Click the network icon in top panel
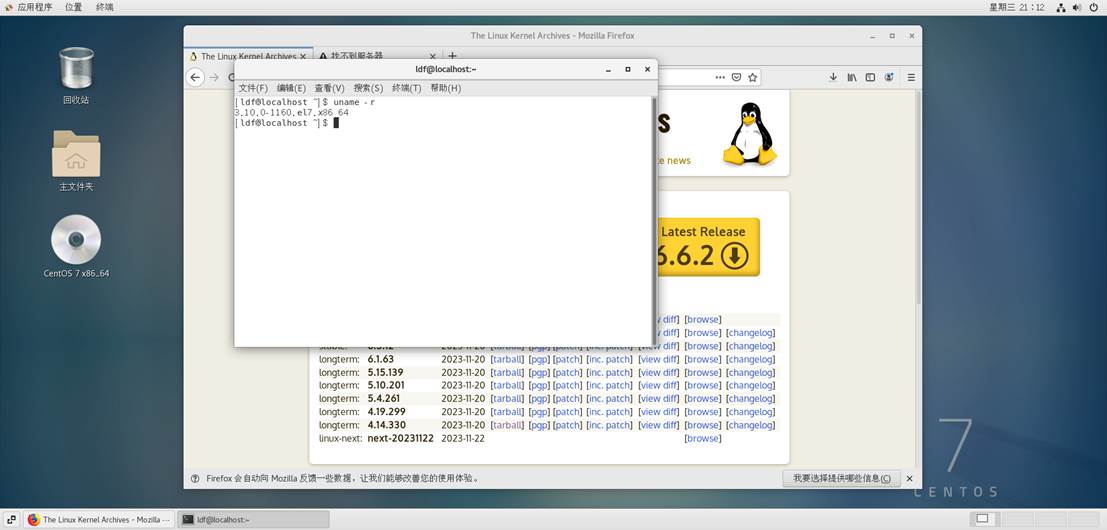1107x530 pixels. [x=1060, y=7]
